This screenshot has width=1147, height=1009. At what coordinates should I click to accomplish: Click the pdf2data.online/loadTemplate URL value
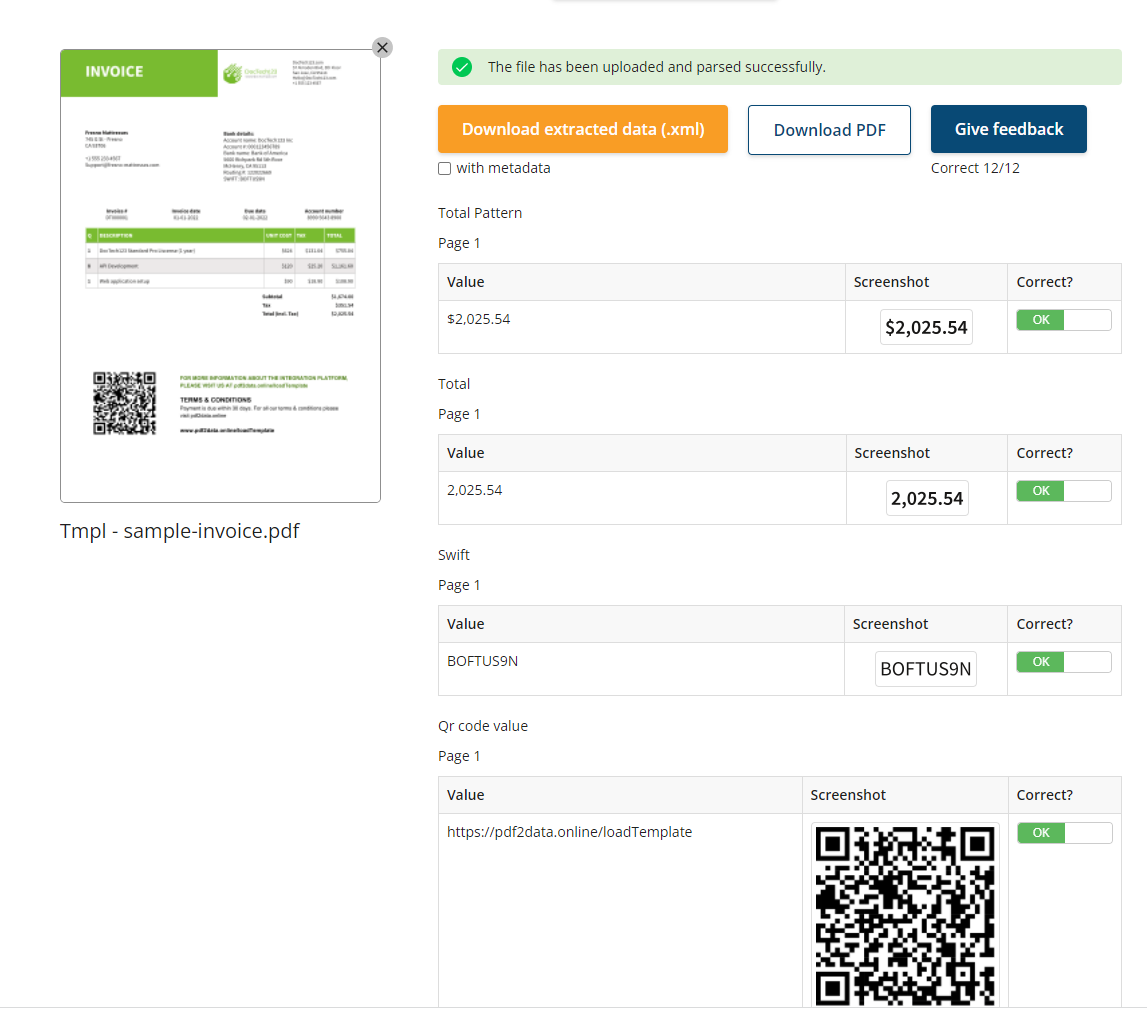(x=569, y=832)
